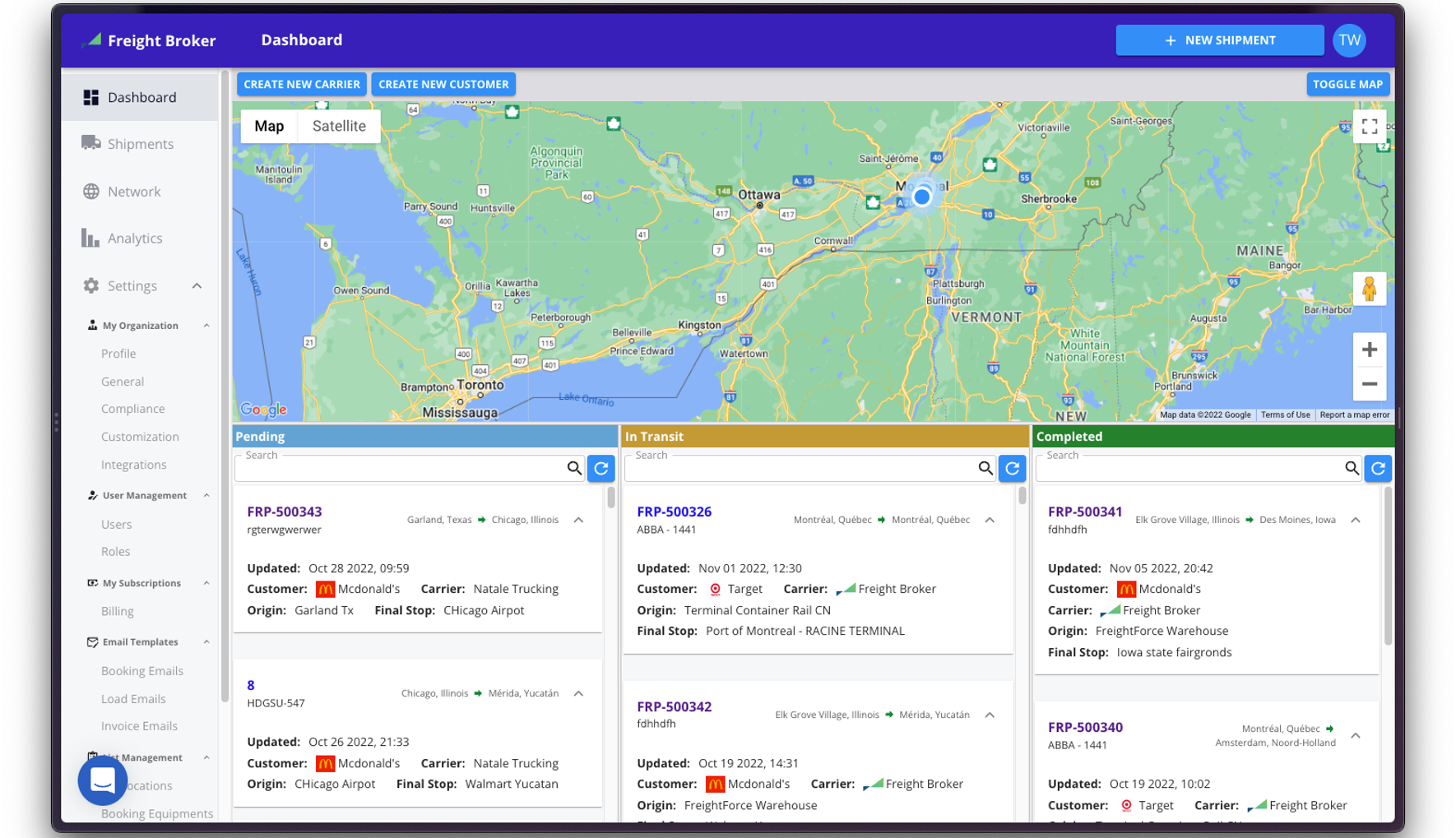Click the Email Templates envelope icon
The image size is (1456, 838).
tap(92, 642)
